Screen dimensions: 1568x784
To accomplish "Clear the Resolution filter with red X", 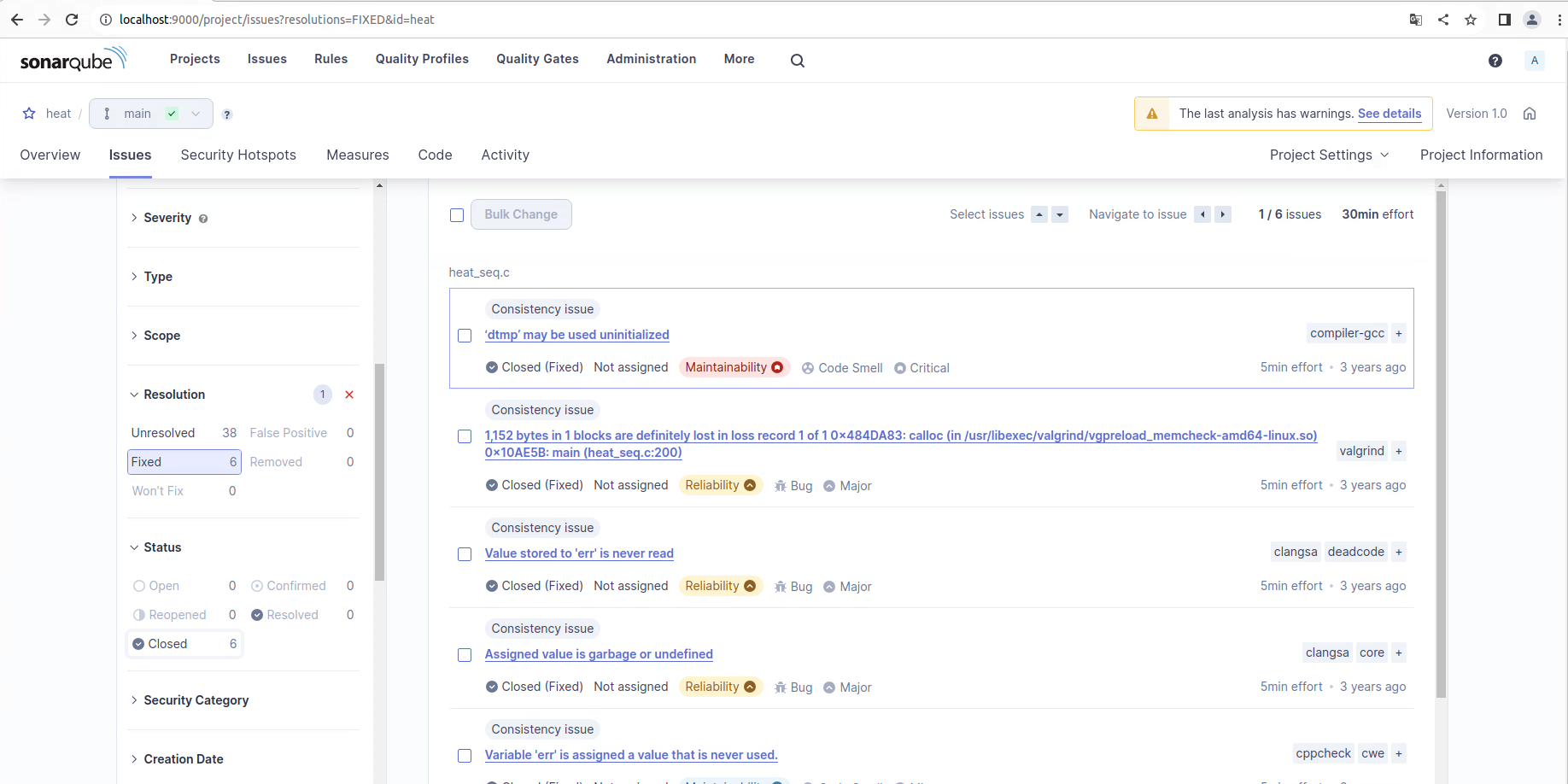I will click(x=349, y=395).
